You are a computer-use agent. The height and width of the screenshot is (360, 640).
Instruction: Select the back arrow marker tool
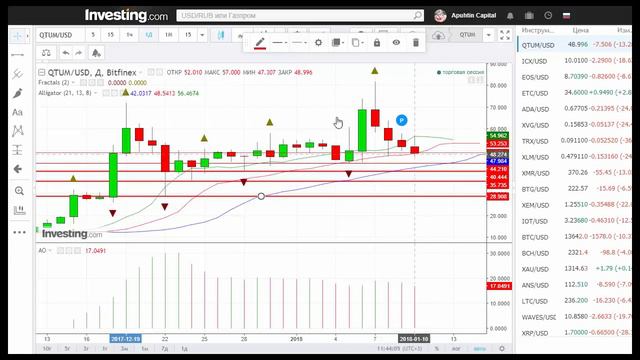(x=18, y=169)
